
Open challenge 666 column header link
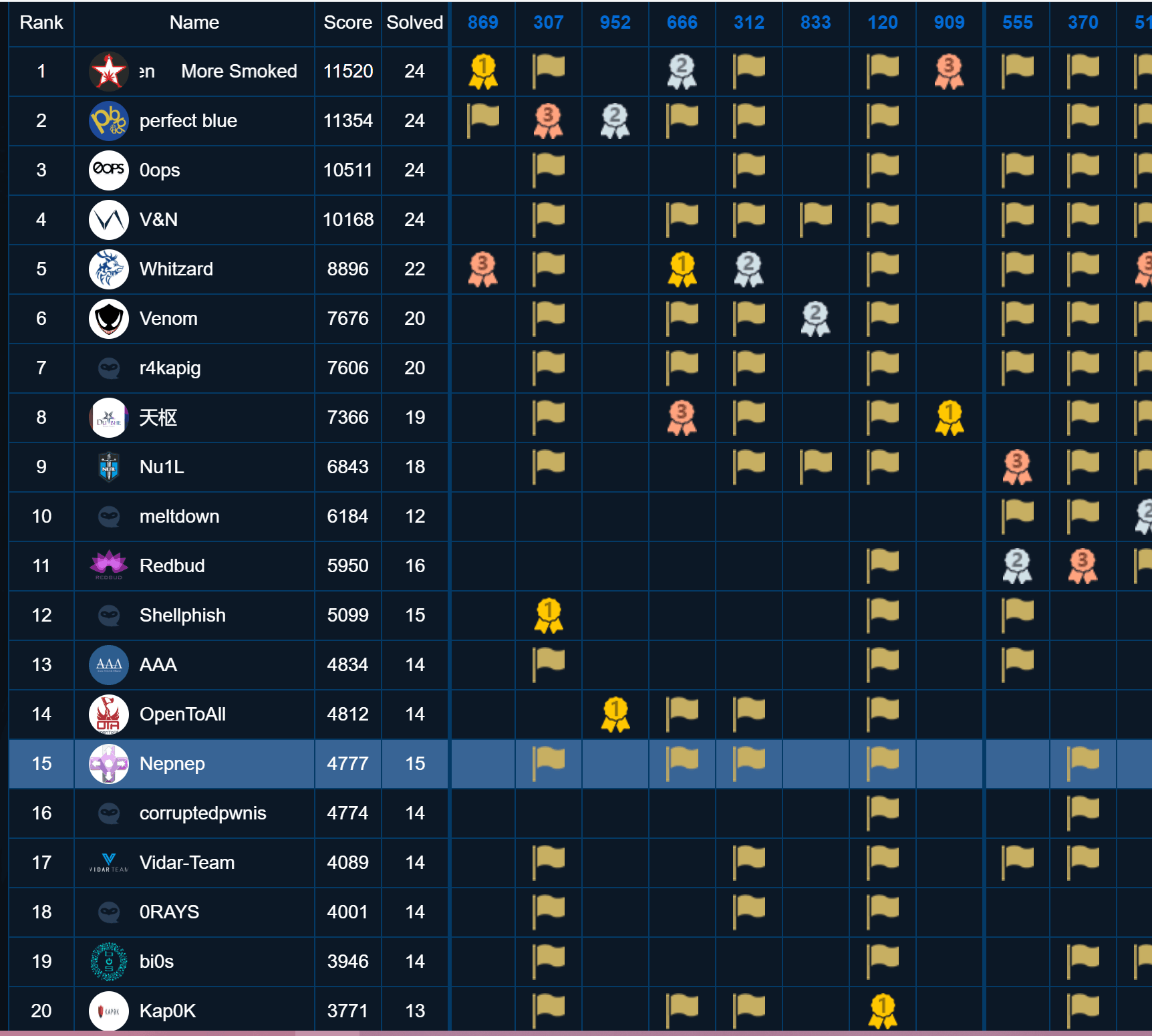click(x=682, y=23)
